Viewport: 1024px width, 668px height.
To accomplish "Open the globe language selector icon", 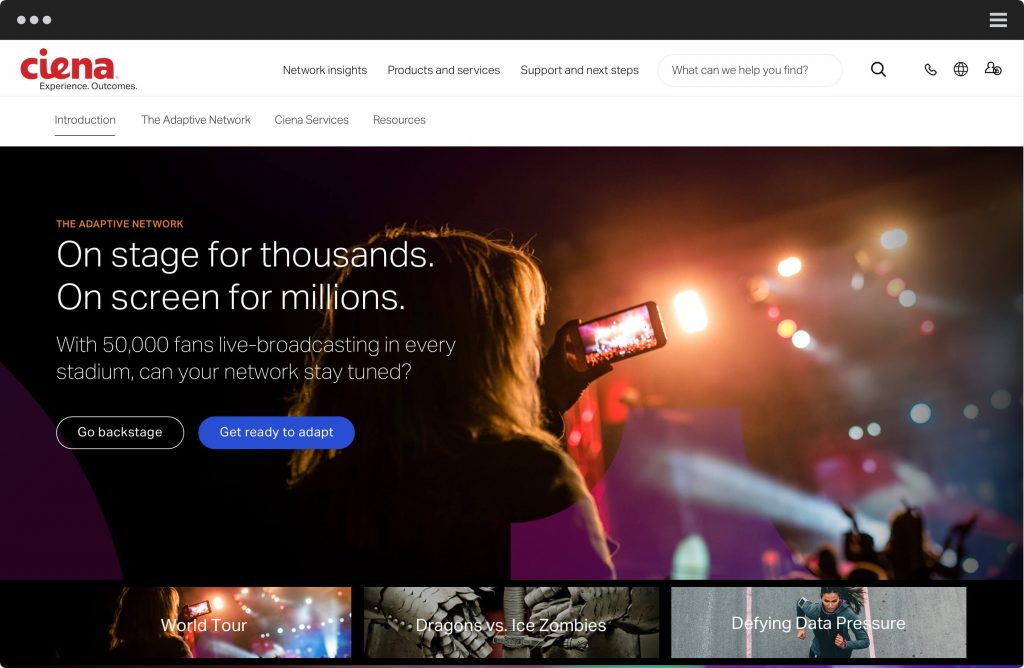I will tap(961, 70).
